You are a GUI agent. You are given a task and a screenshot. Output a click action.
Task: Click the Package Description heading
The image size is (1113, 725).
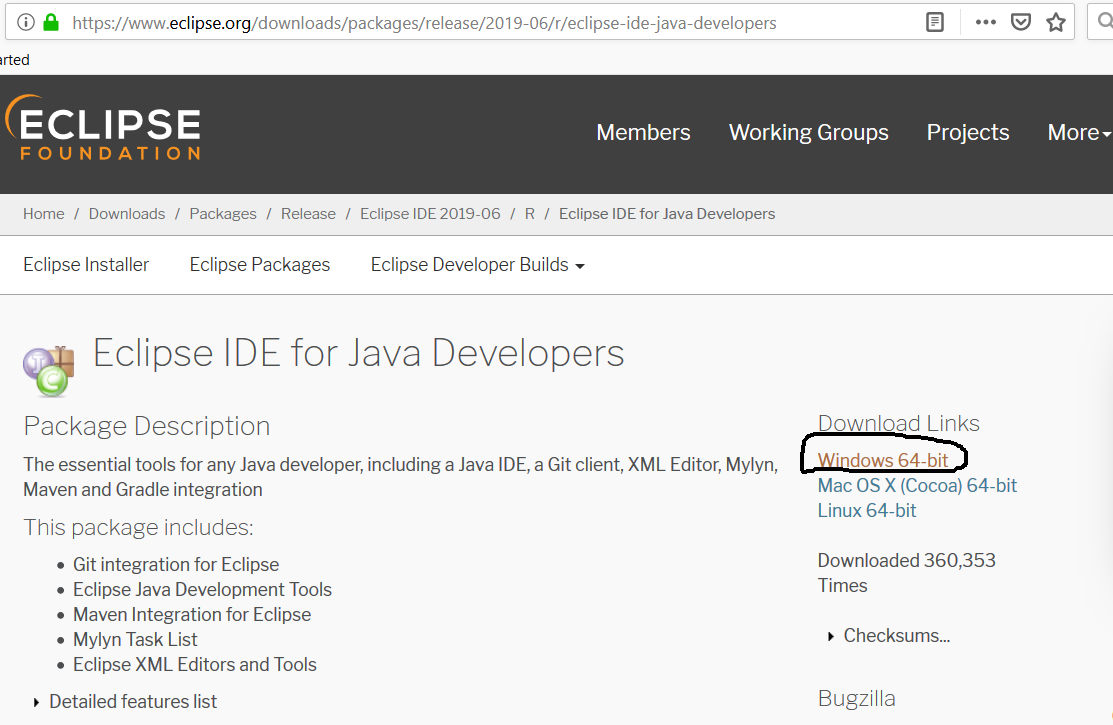click(x=147, y=426)
